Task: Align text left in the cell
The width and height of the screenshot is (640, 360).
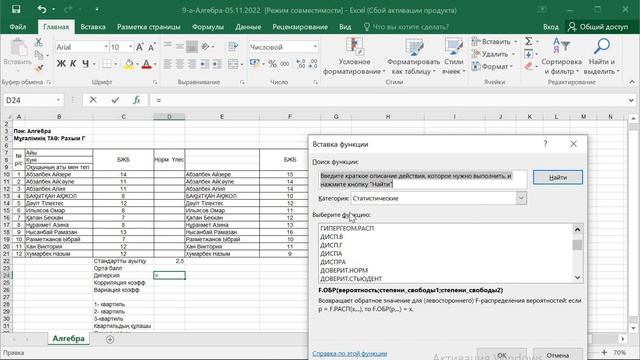Action: click(167, 64)
